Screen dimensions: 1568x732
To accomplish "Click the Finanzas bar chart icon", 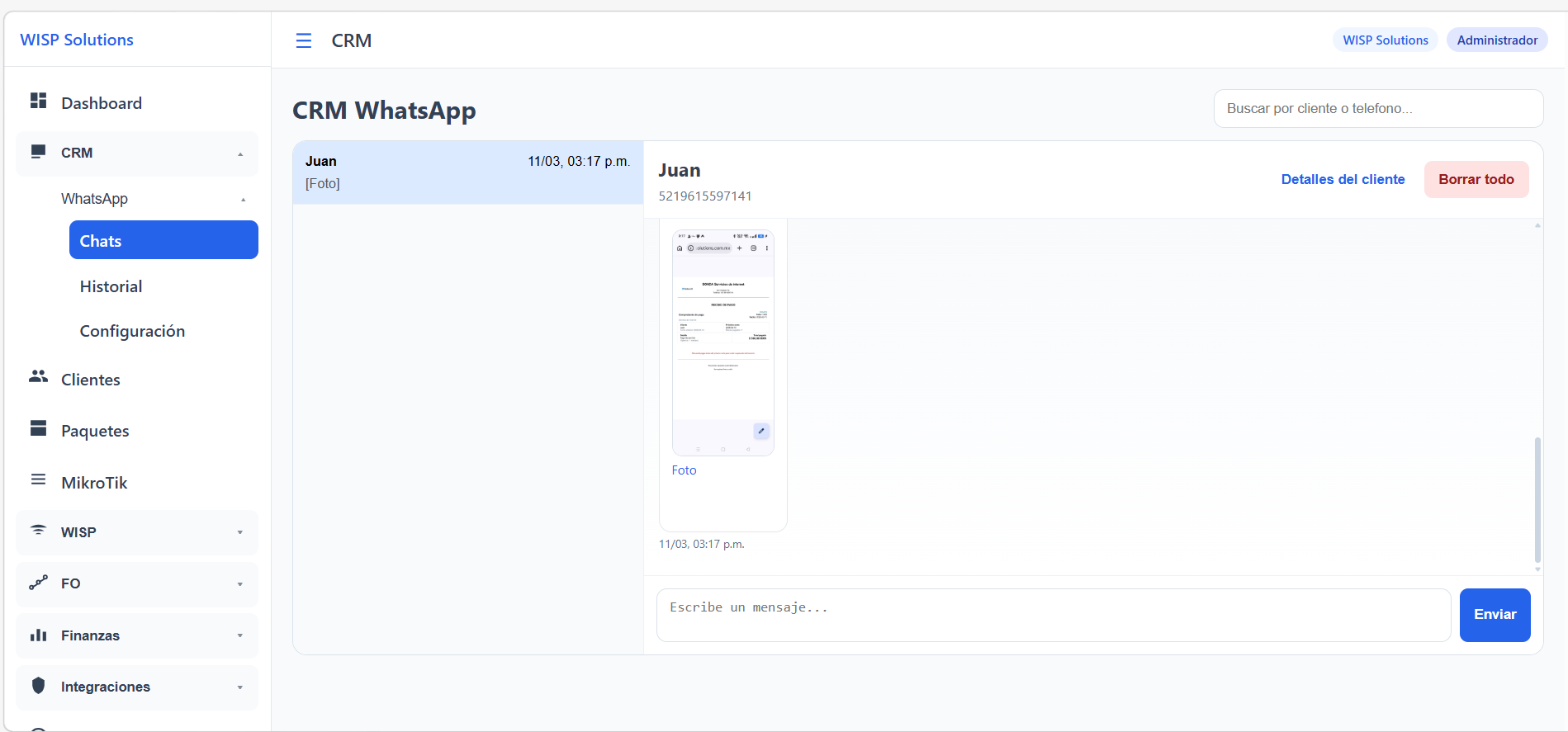I will [x=38, y=635].
